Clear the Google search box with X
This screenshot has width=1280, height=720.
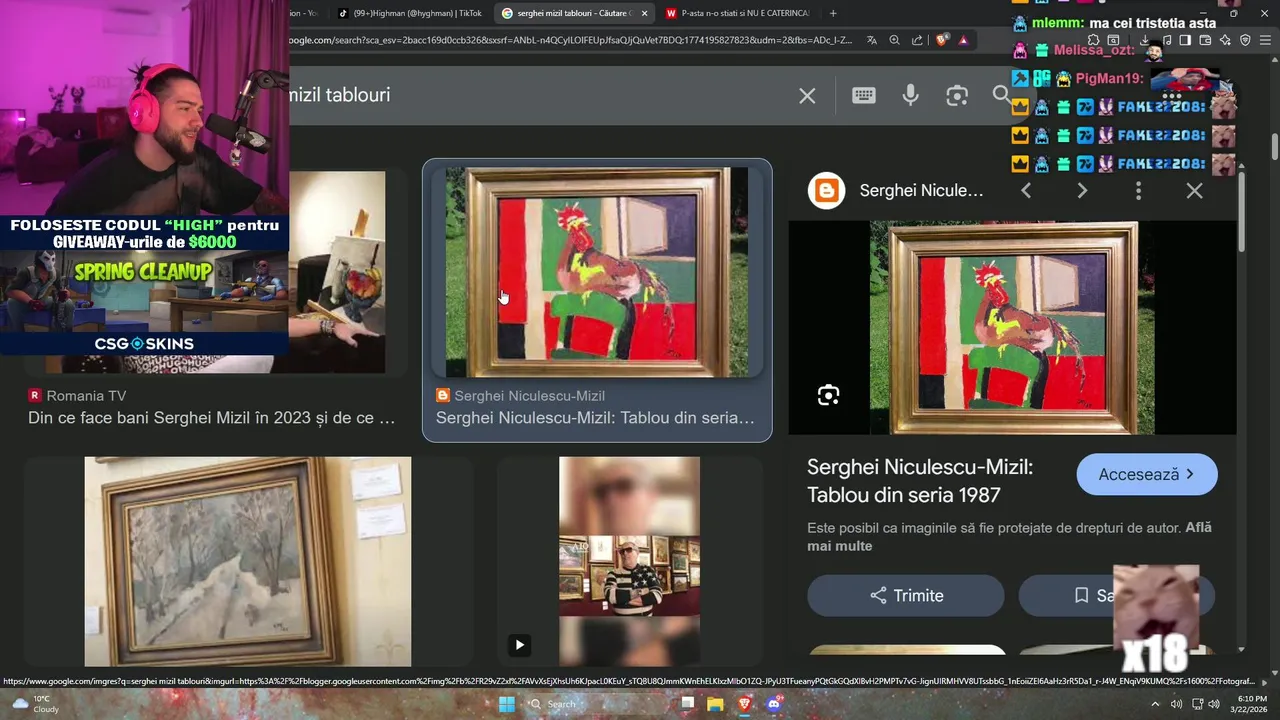[807, 95]
